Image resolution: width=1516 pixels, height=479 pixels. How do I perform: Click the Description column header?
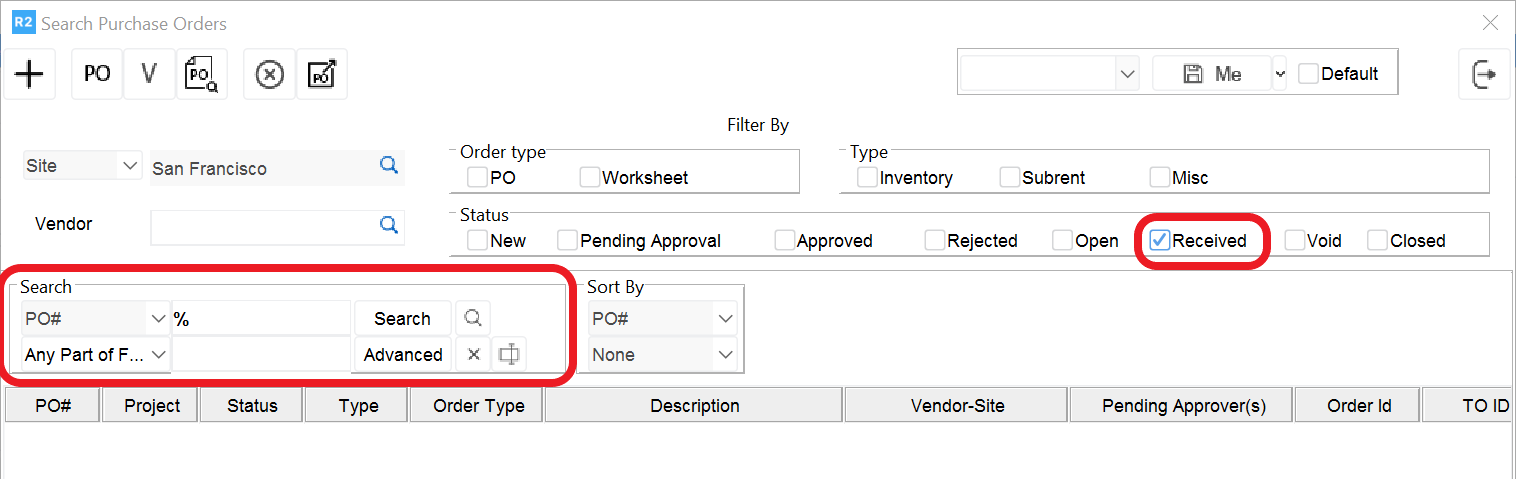694,406
